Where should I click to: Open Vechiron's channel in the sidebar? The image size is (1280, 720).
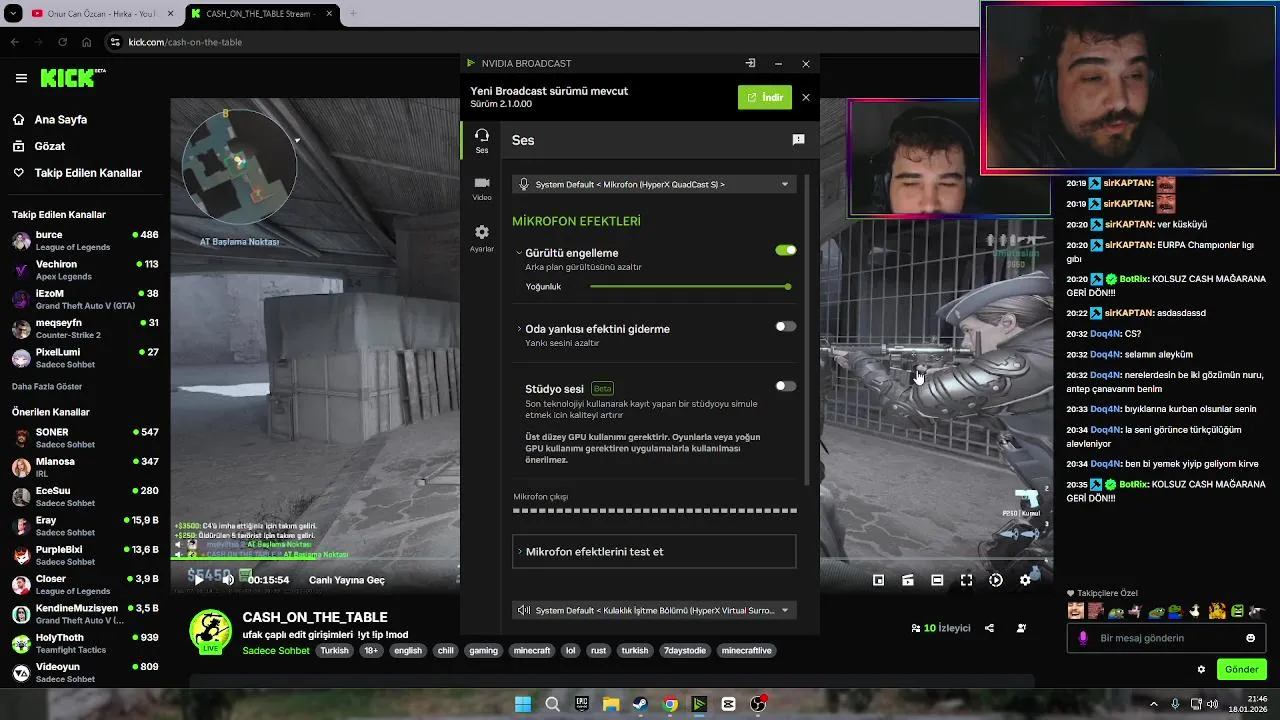point(85,270)
